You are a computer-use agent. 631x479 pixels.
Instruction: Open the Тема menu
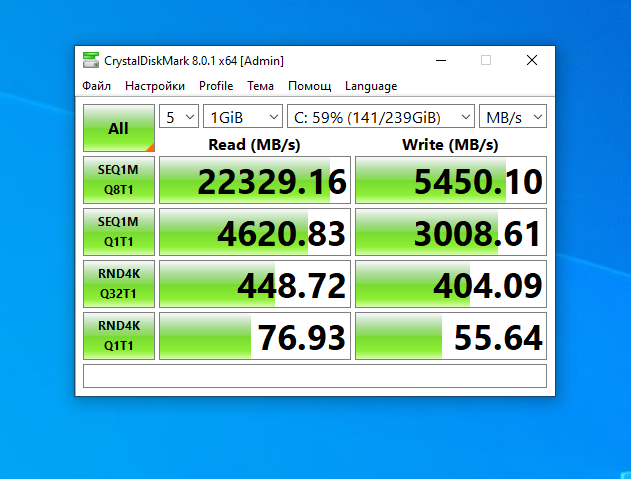click(260, 86)
